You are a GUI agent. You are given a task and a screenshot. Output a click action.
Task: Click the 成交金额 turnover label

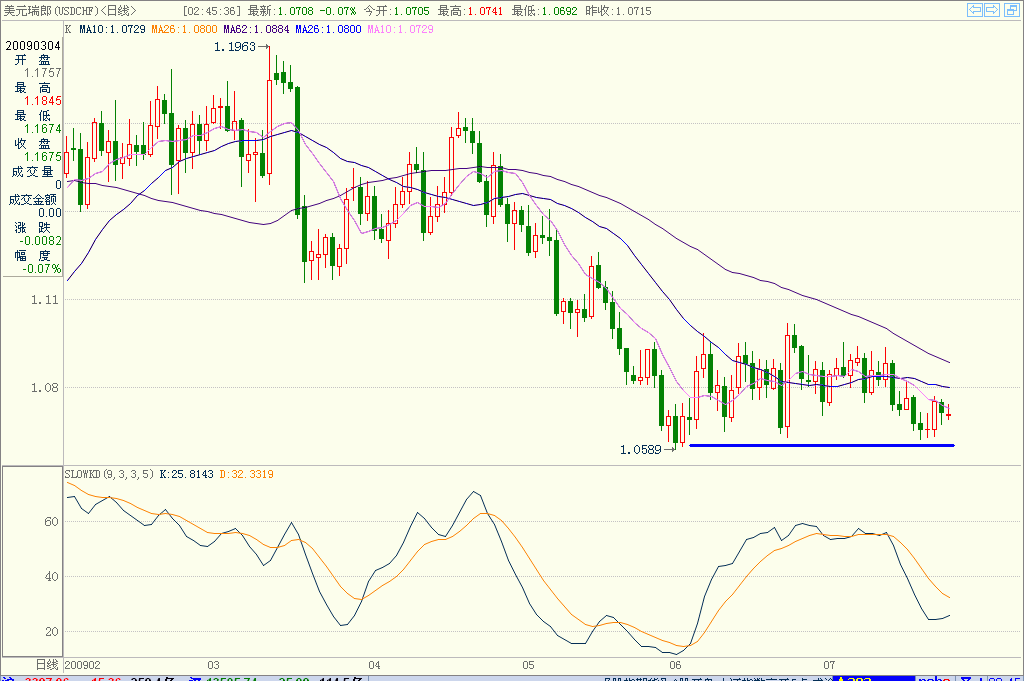click(x=33, y=200)
